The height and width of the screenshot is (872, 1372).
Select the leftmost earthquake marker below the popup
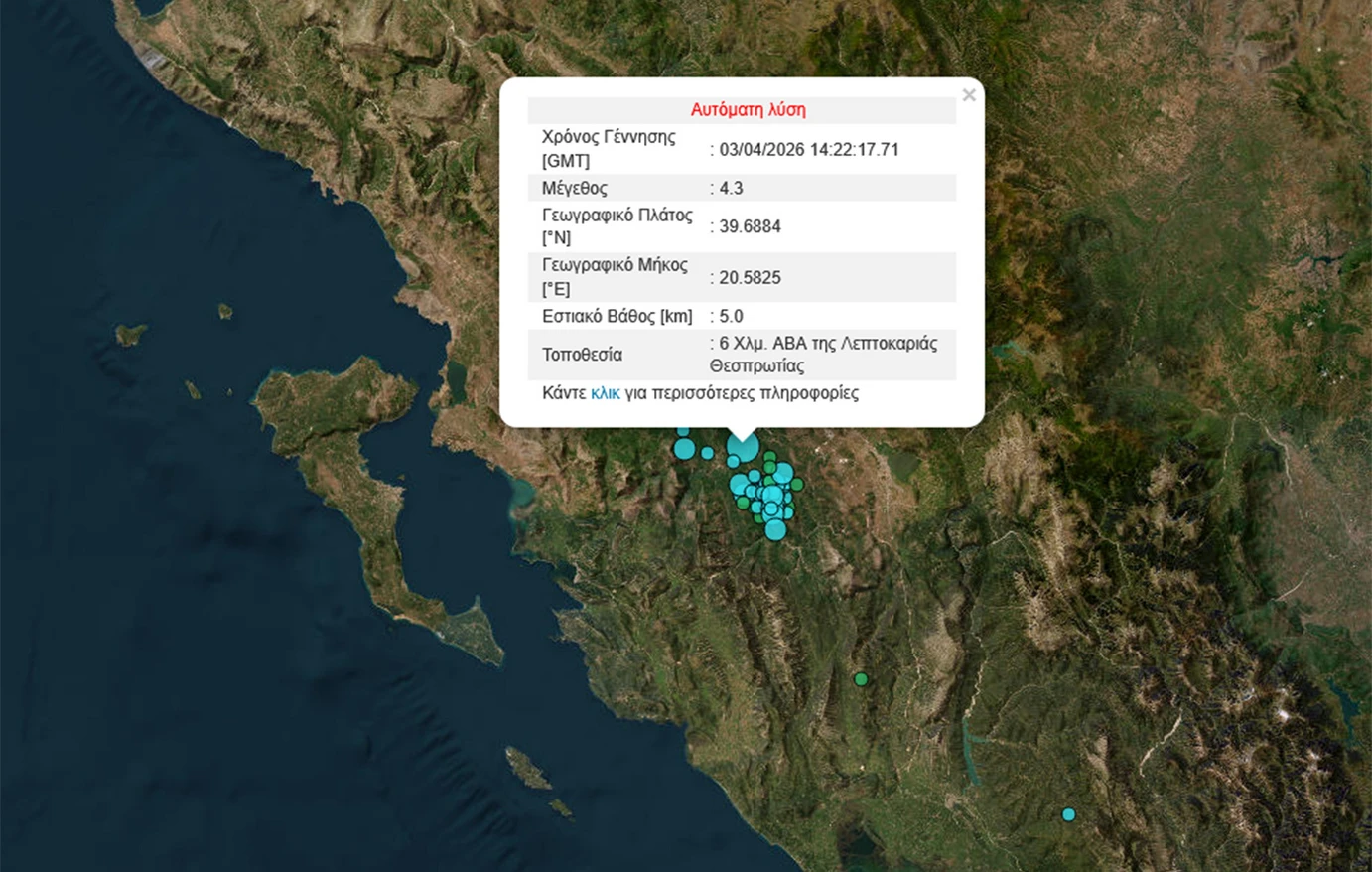(684, 450)
